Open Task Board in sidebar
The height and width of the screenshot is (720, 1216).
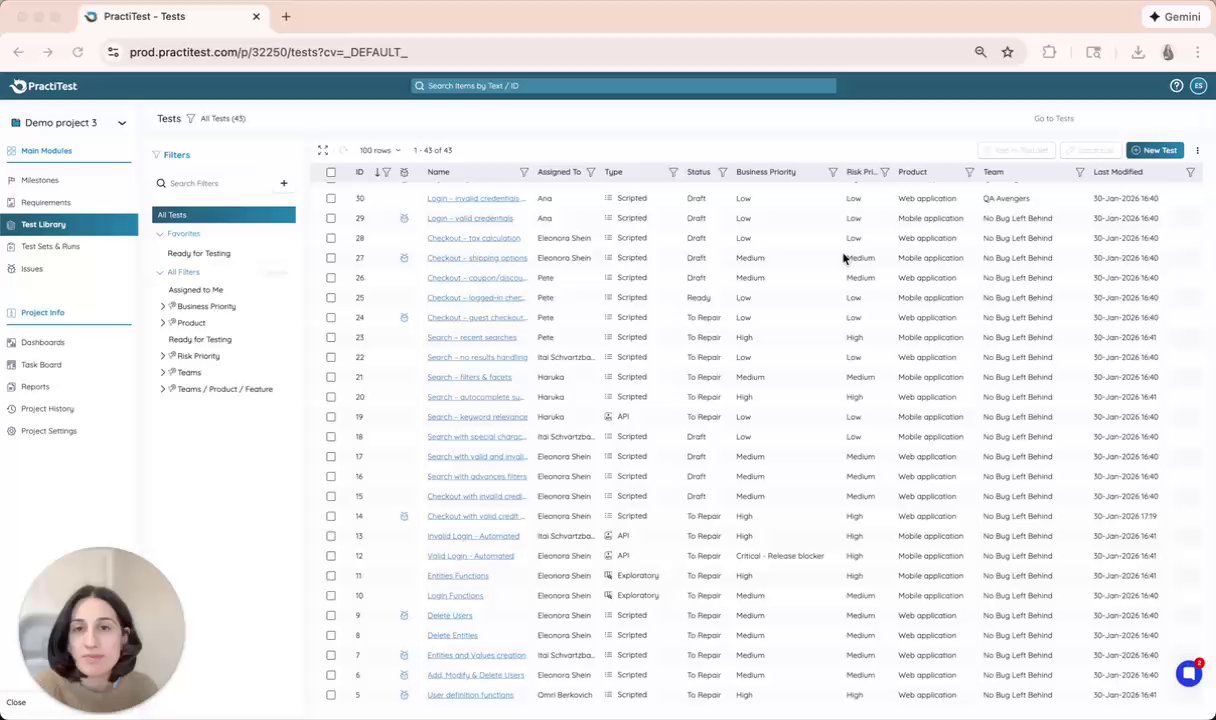coord(41,364)
